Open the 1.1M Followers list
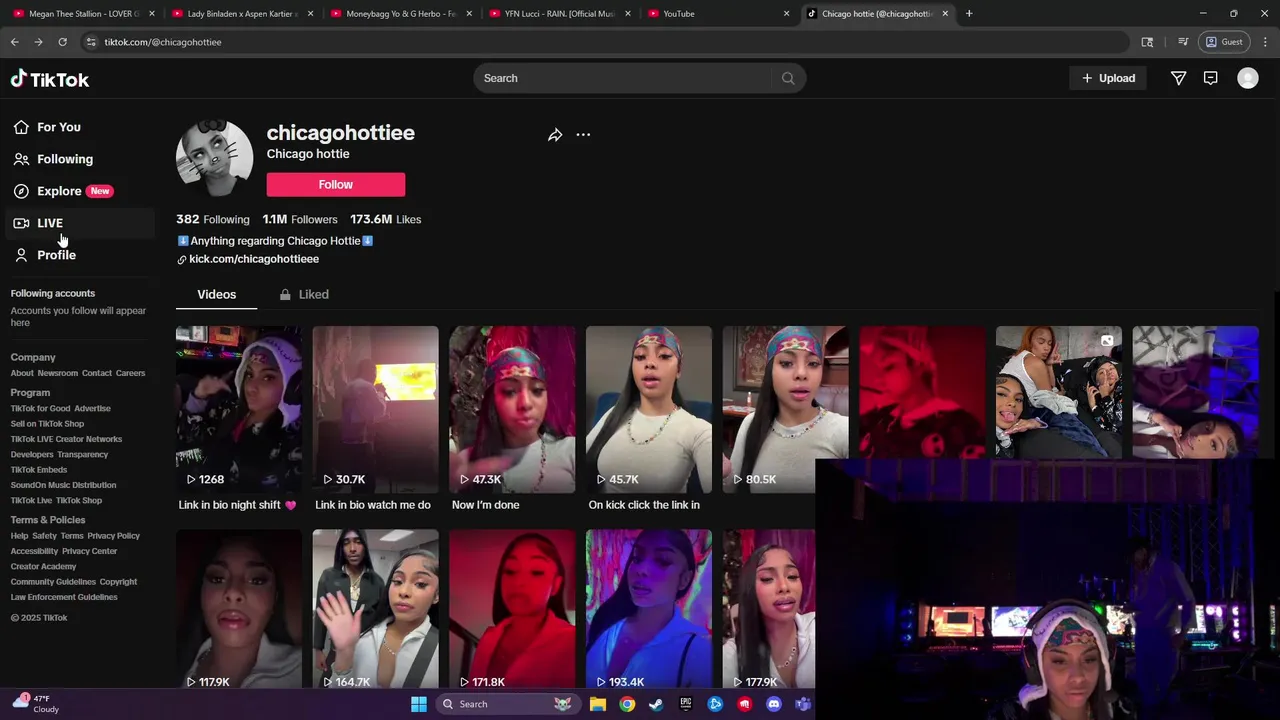 [300, 219]
